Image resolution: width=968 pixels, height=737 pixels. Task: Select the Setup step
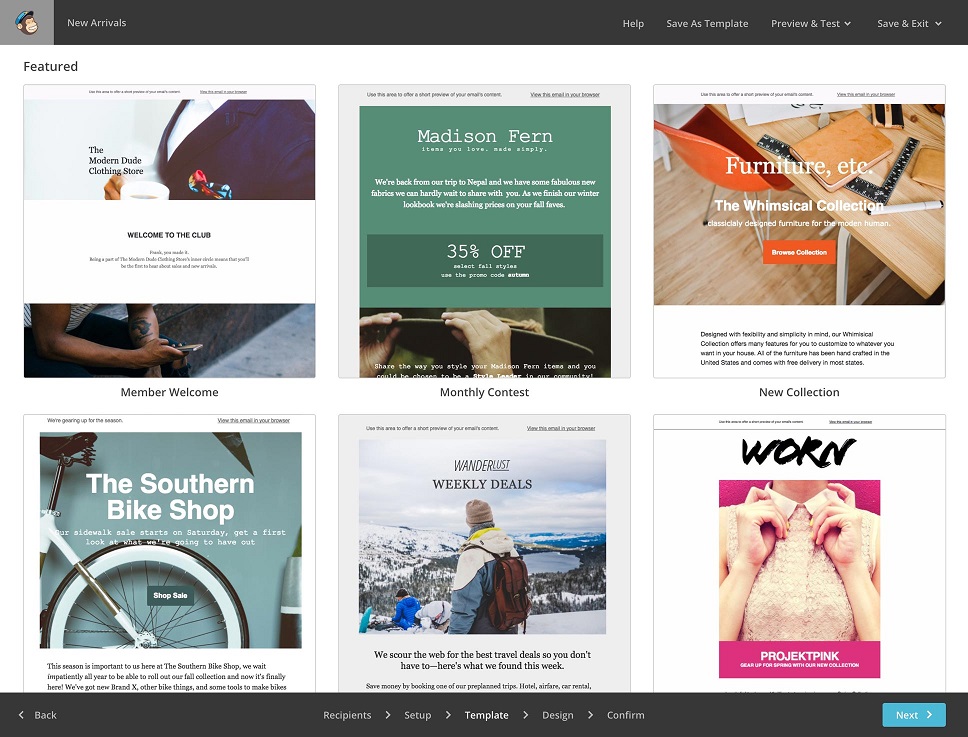417,715
